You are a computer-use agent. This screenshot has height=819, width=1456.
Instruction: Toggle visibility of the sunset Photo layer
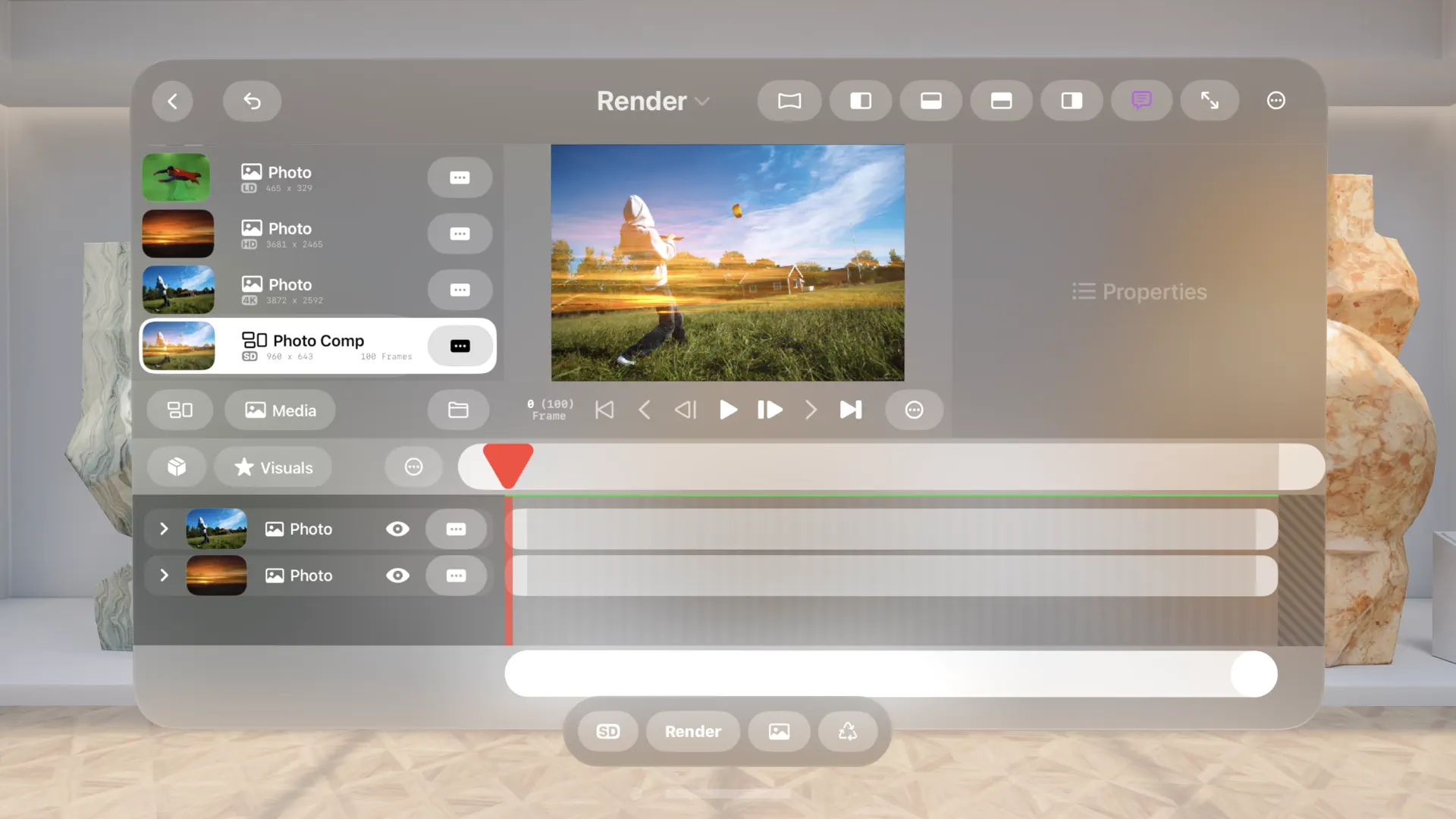[x=398, y=576]
